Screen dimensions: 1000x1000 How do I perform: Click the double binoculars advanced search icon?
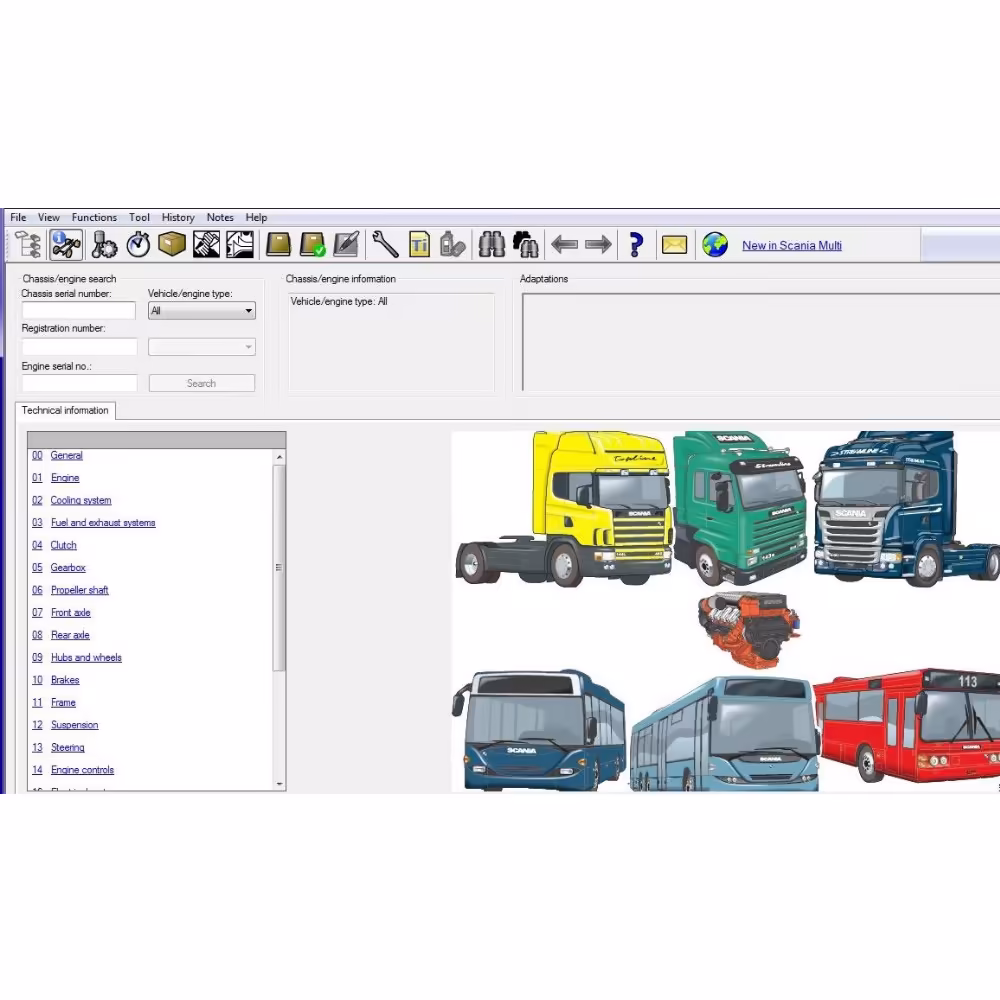pyautogui.click(x=526, y=245)
